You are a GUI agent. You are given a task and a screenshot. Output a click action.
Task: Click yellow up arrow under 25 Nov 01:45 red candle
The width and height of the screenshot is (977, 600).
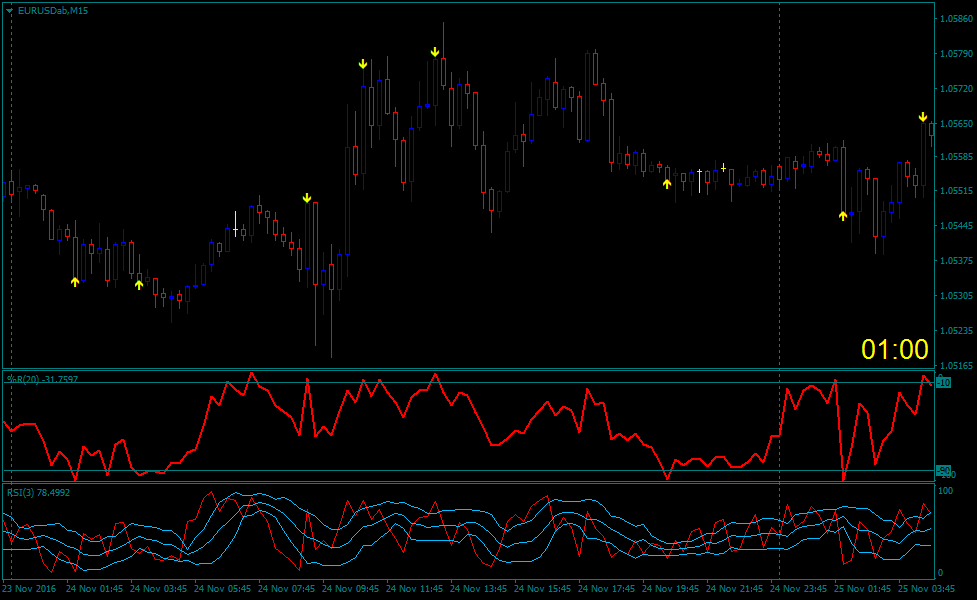pos(843,216)
